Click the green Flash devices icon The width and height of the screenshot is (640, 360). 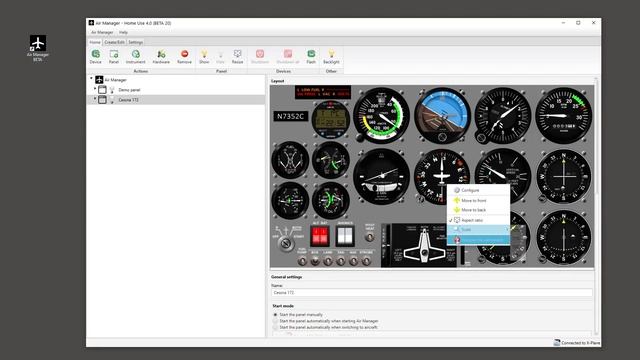coord(311,54)
